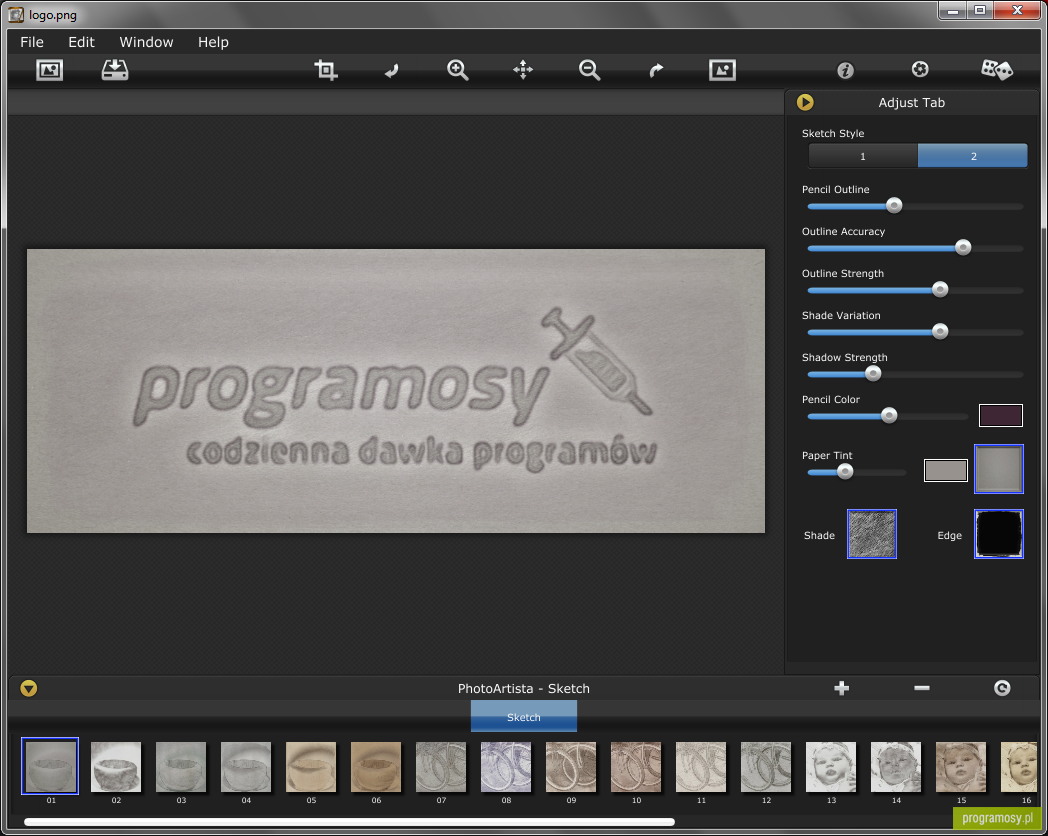Apply sketch preset 06
This screenshot has height=836, width=1048.
coord(376,767)
